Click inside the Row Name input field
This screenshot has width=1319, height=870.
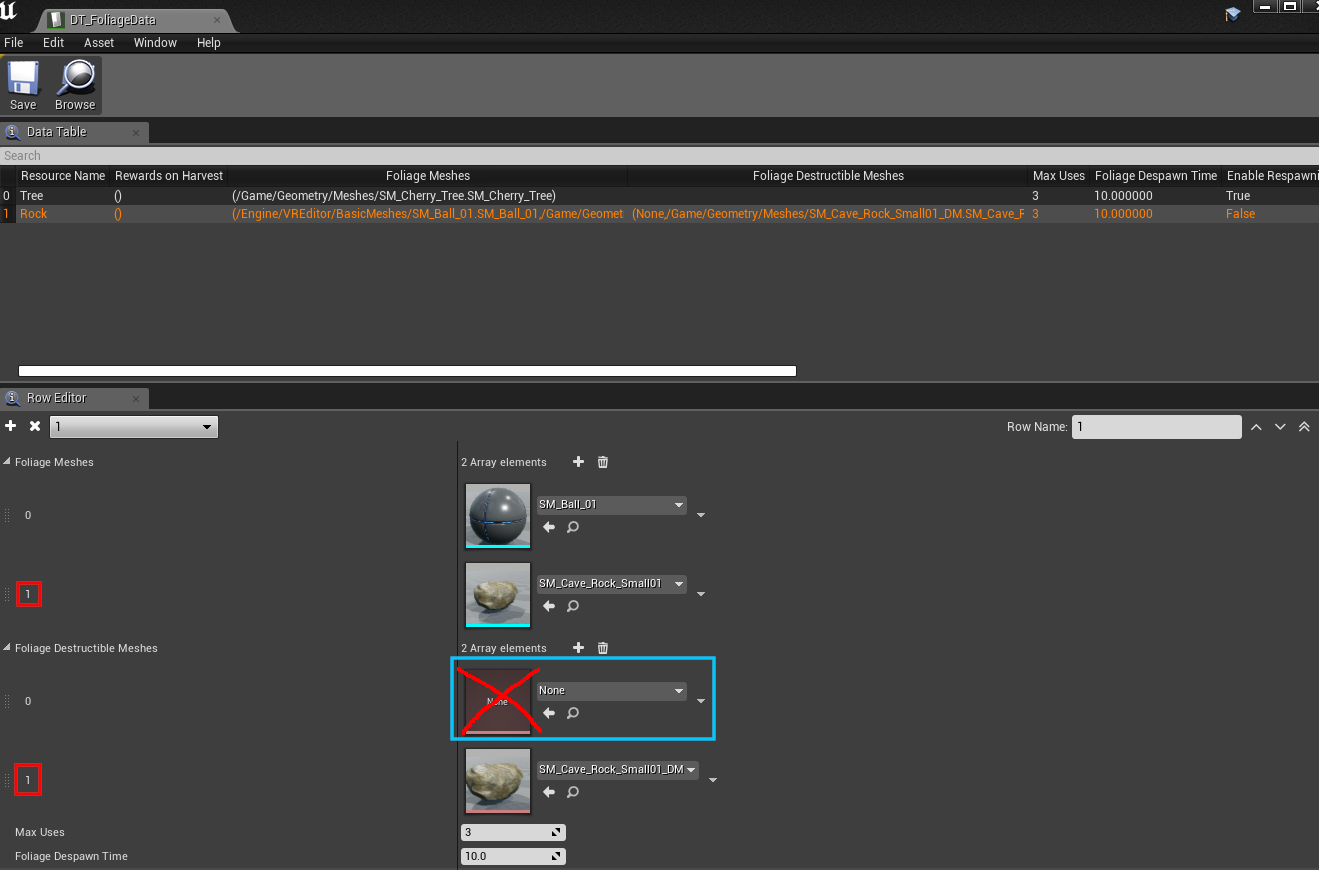click(x=1155, y=426)
